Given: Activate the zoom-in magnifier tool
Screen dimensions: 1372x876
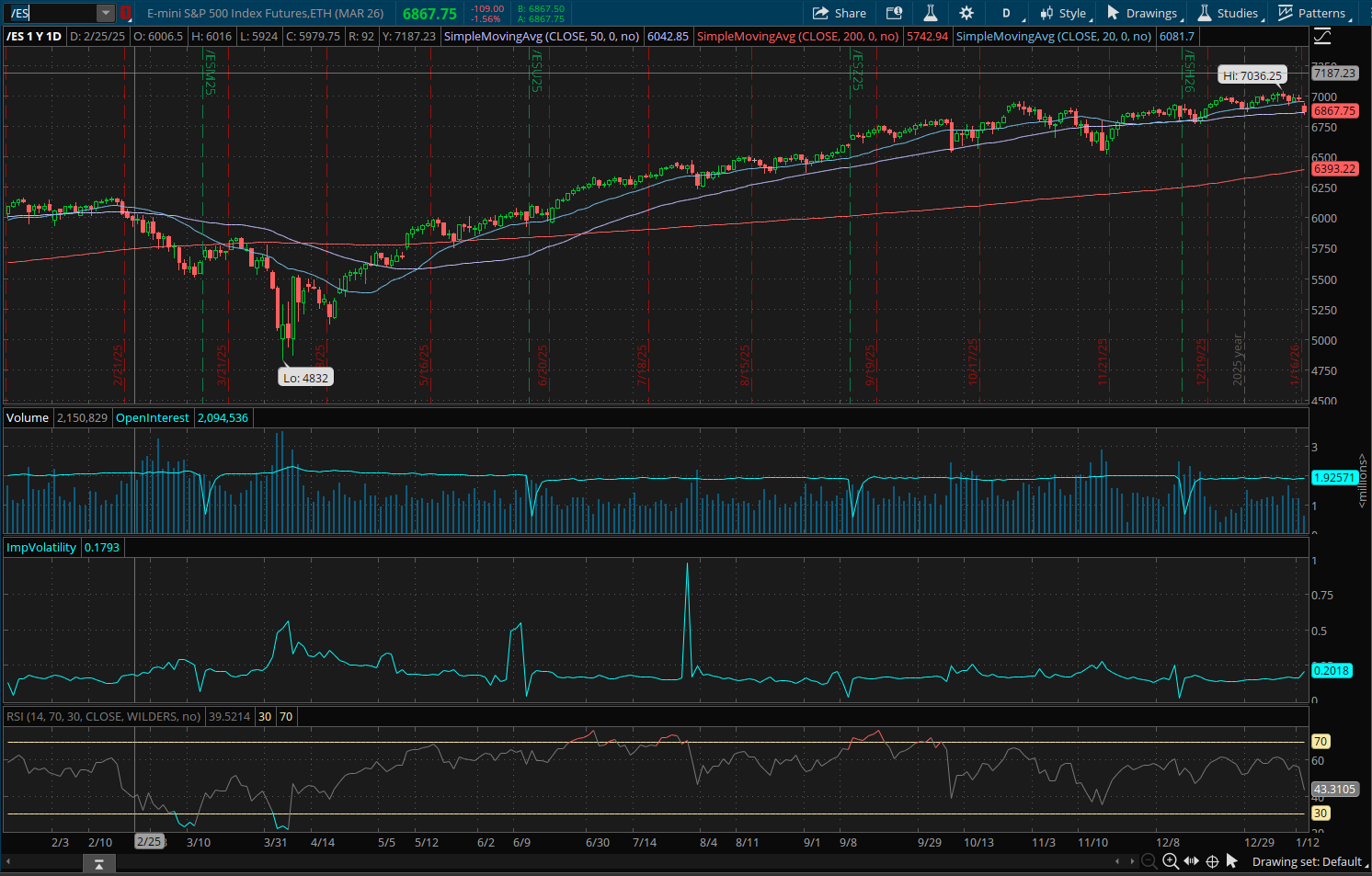Looking at the screenshot, I should [1170, 861].
